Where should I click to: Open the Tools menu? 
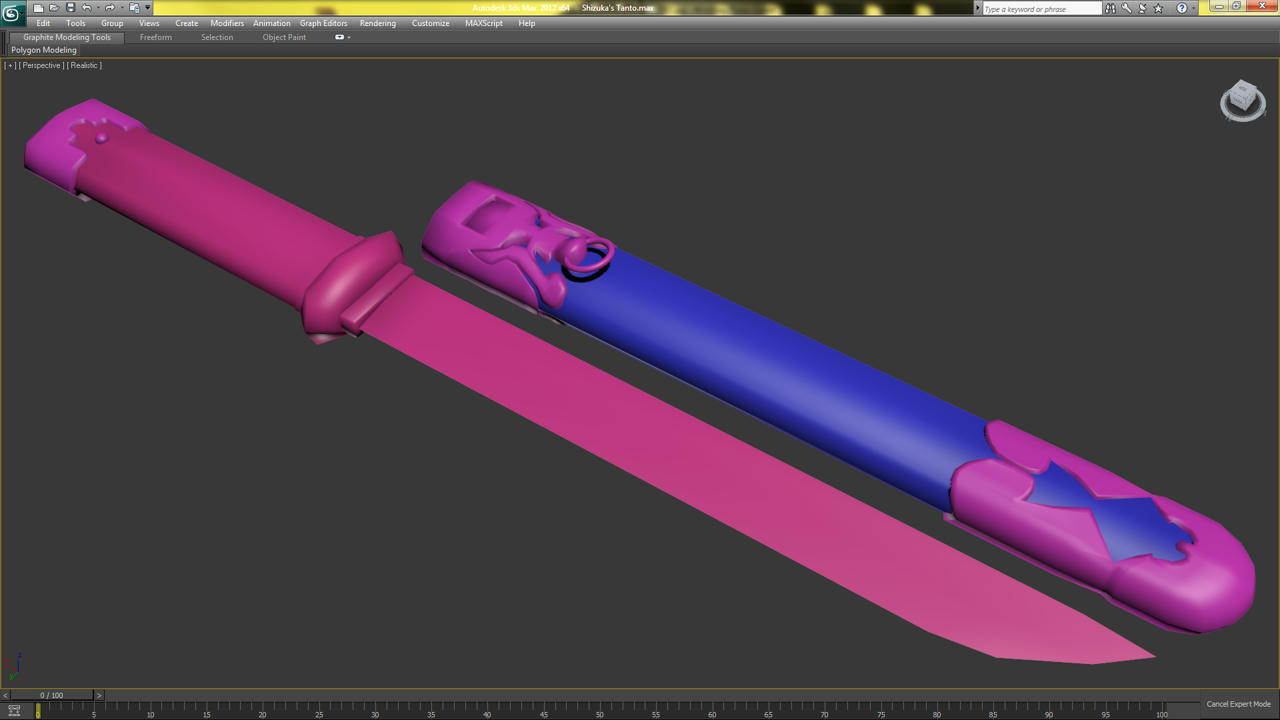[x=76, y=23]
